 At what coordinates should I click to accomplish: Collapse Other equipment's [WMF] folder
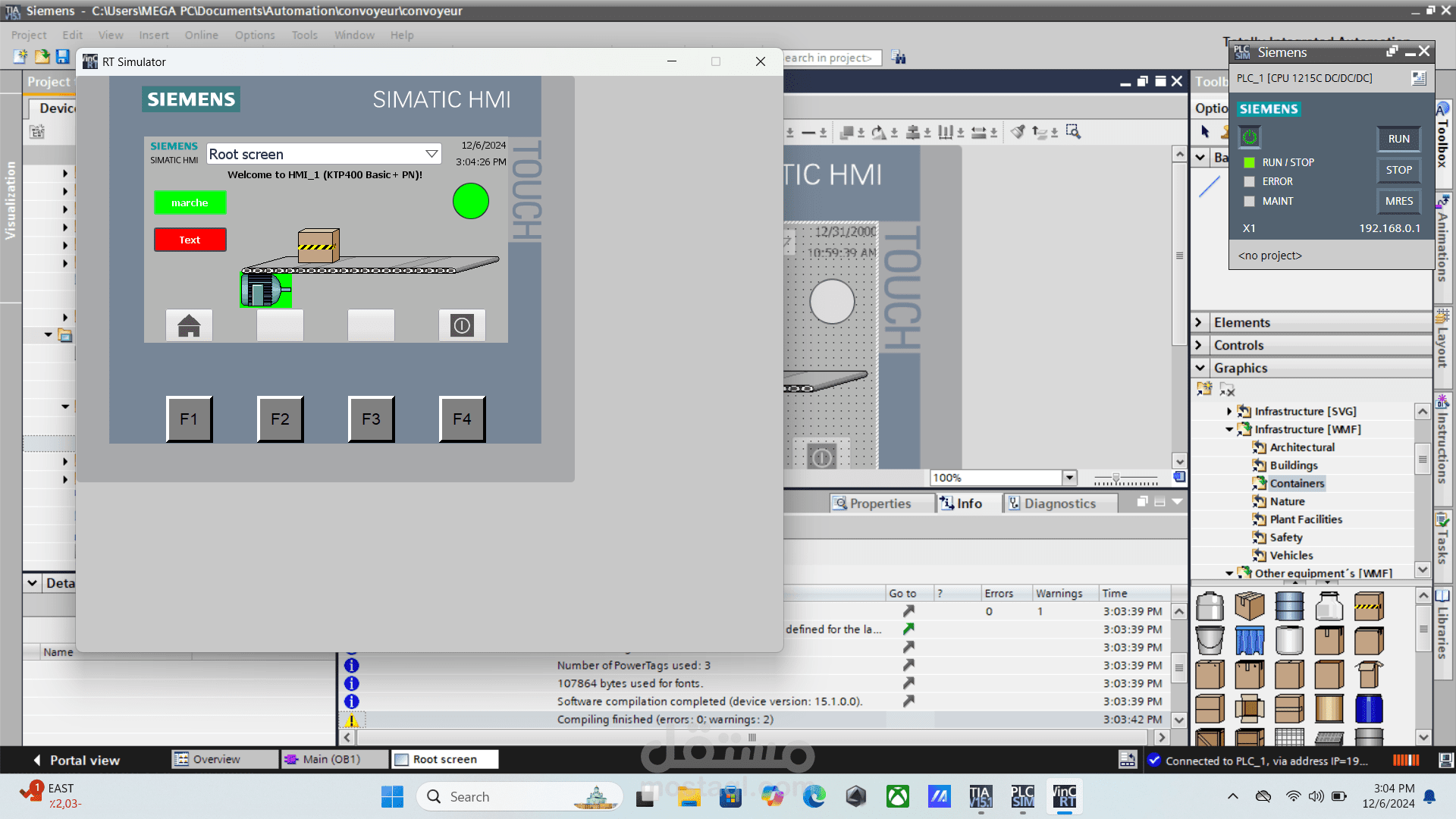pos(1229,573)
